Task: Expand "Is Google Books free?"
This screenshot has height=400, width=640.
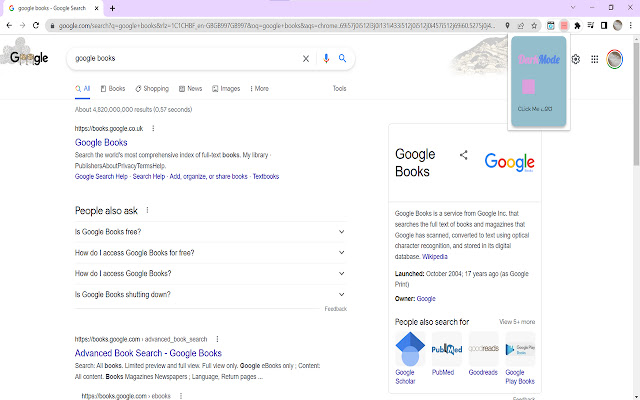Action: 211,232
